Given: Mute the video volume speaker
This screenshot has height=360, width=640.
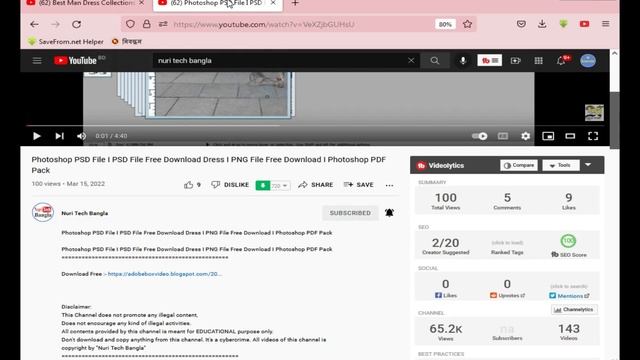Looking at the screenshot, I should point(82,136).
